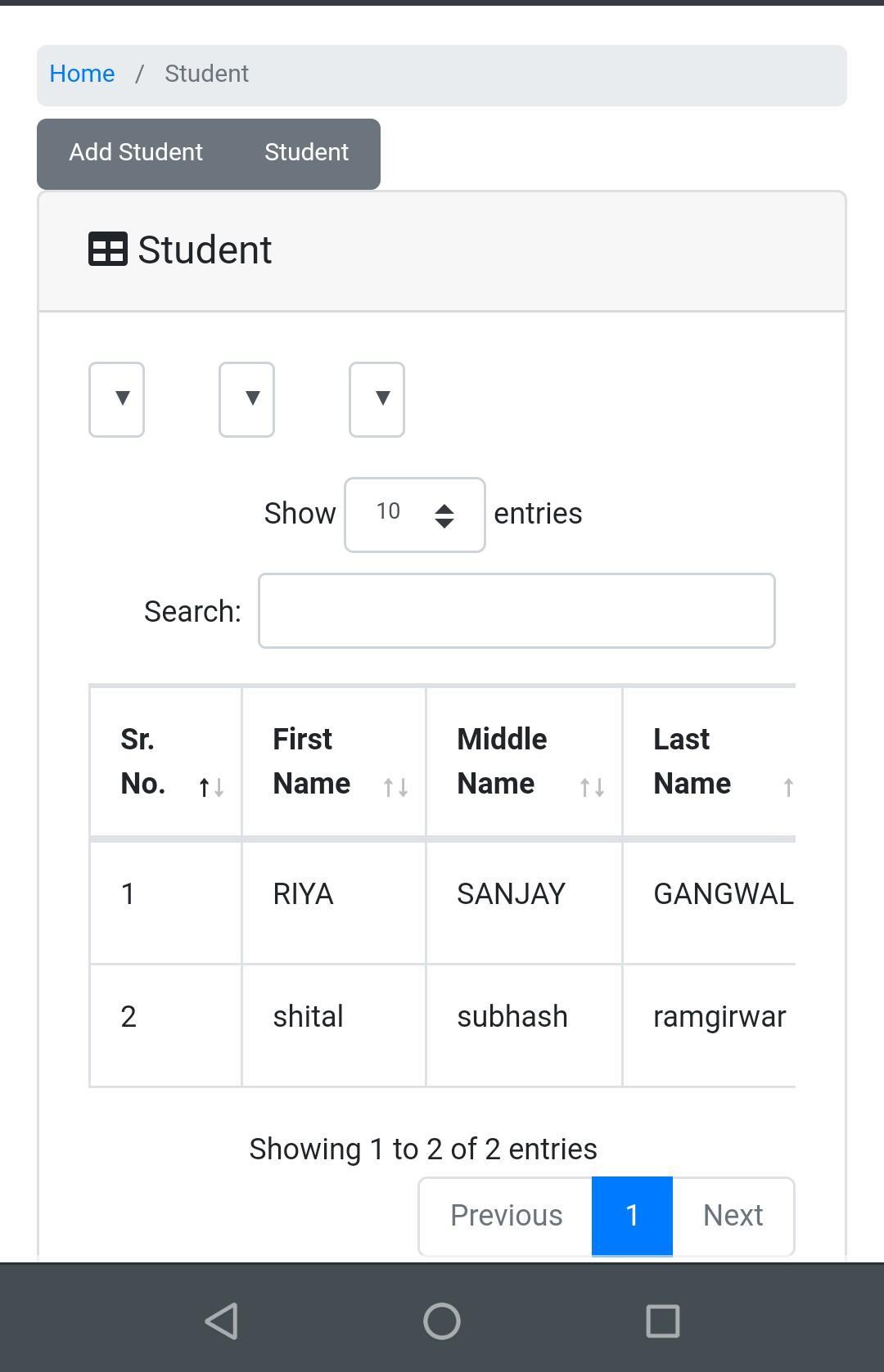Open the second filter dropdown
This screenshot has width=884, height=1372.
(x=246, y=400)
